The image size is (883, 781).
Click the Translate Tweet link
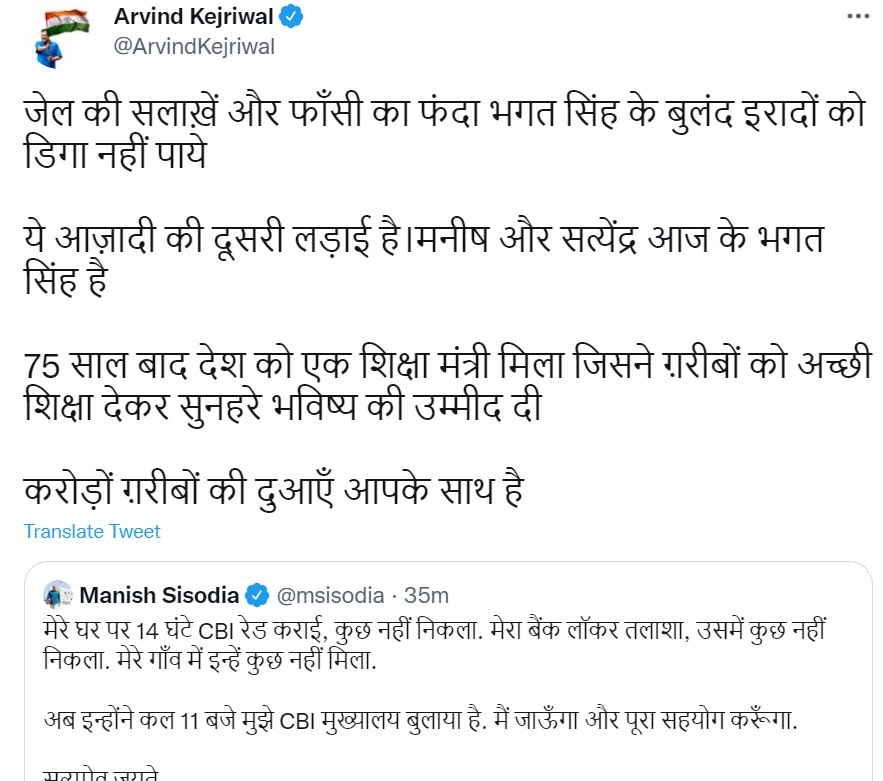point(92,531)
